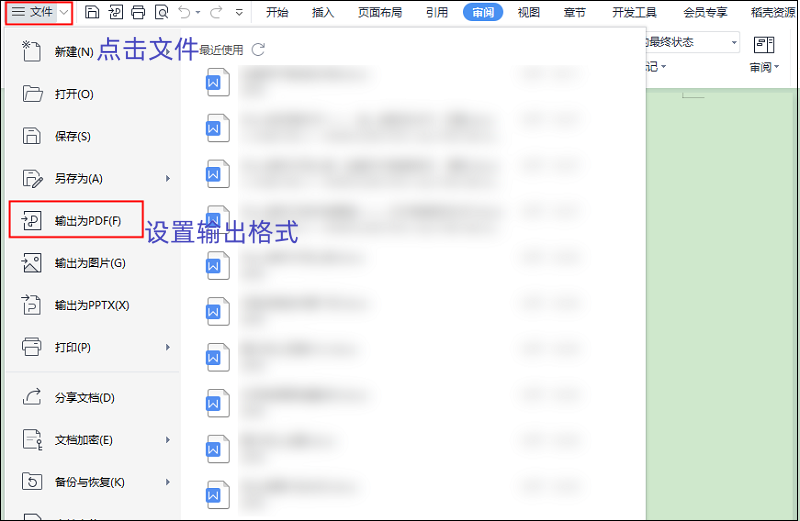Image resolution: width=800 pixels, height=521 pixels.
Task: Click the picture export icon beside 输出为图片(G)
Action: [31, 263]
